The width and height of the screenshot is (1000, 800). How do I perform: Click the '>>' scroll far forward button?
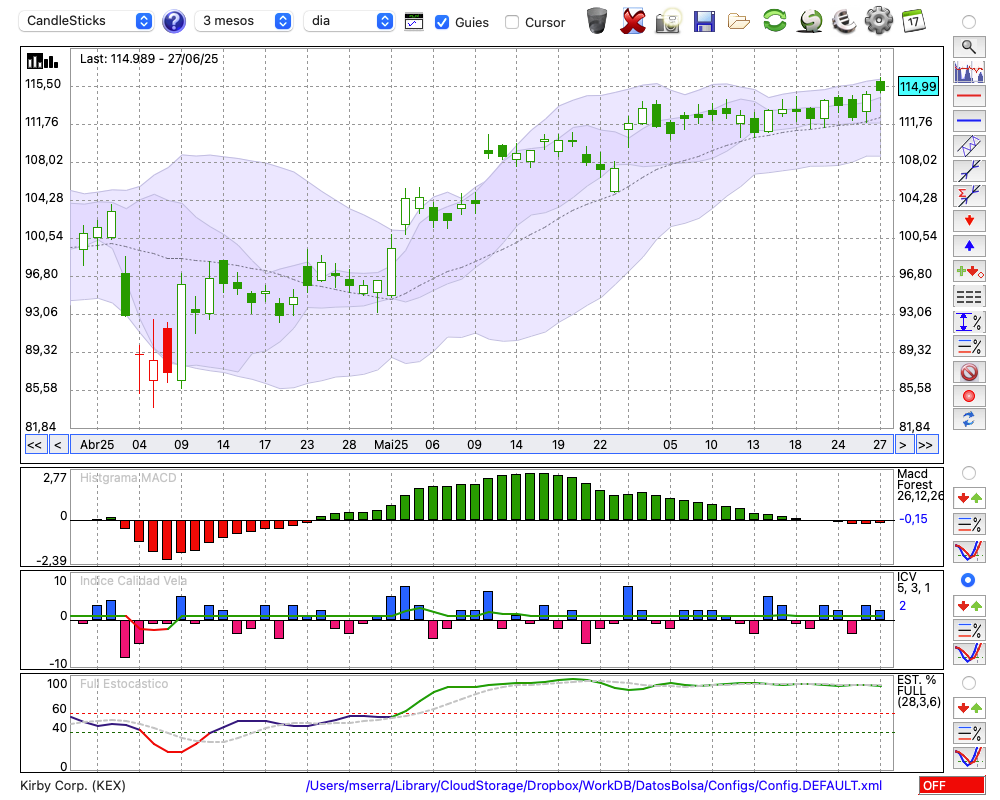pos(925,445)
